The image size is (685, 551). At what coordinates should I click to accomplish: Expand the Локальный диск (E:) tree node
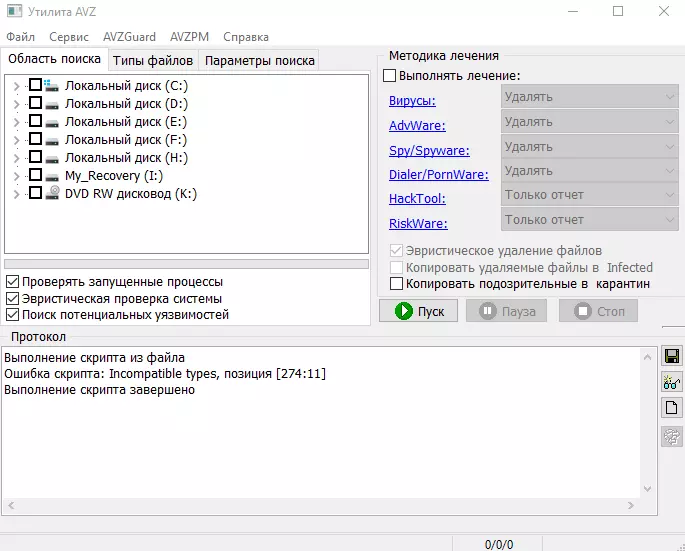[x=17, y=122]
